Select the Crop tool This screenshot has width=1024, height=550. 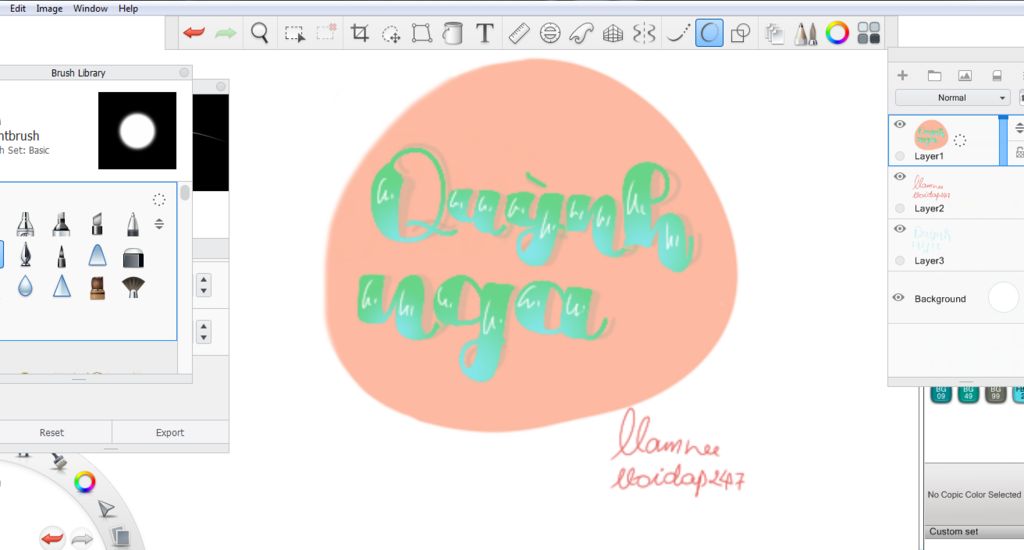(359, 33)
